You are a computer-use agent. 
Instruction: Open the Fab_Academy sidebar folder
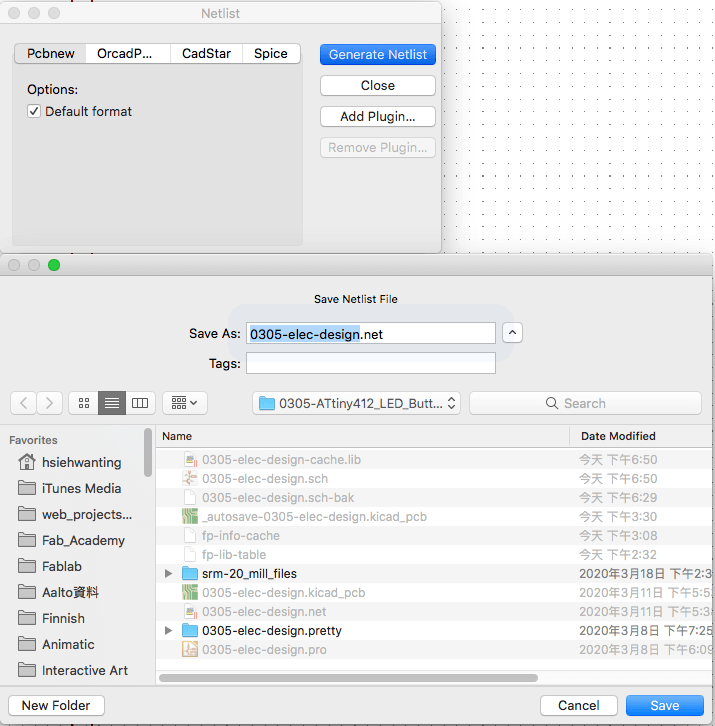coord(83,540)
